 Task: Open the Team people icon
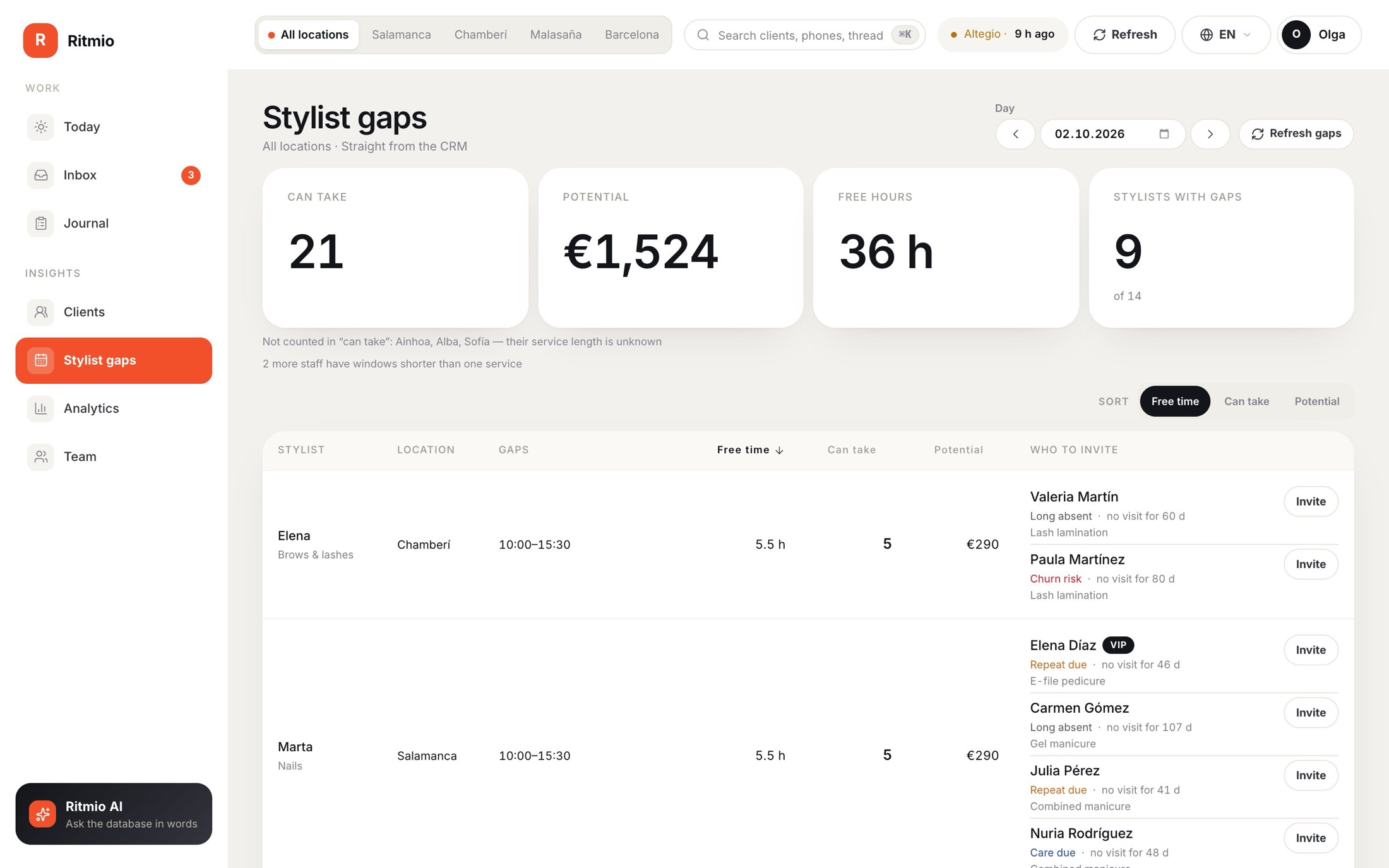(x=41, y=456)
